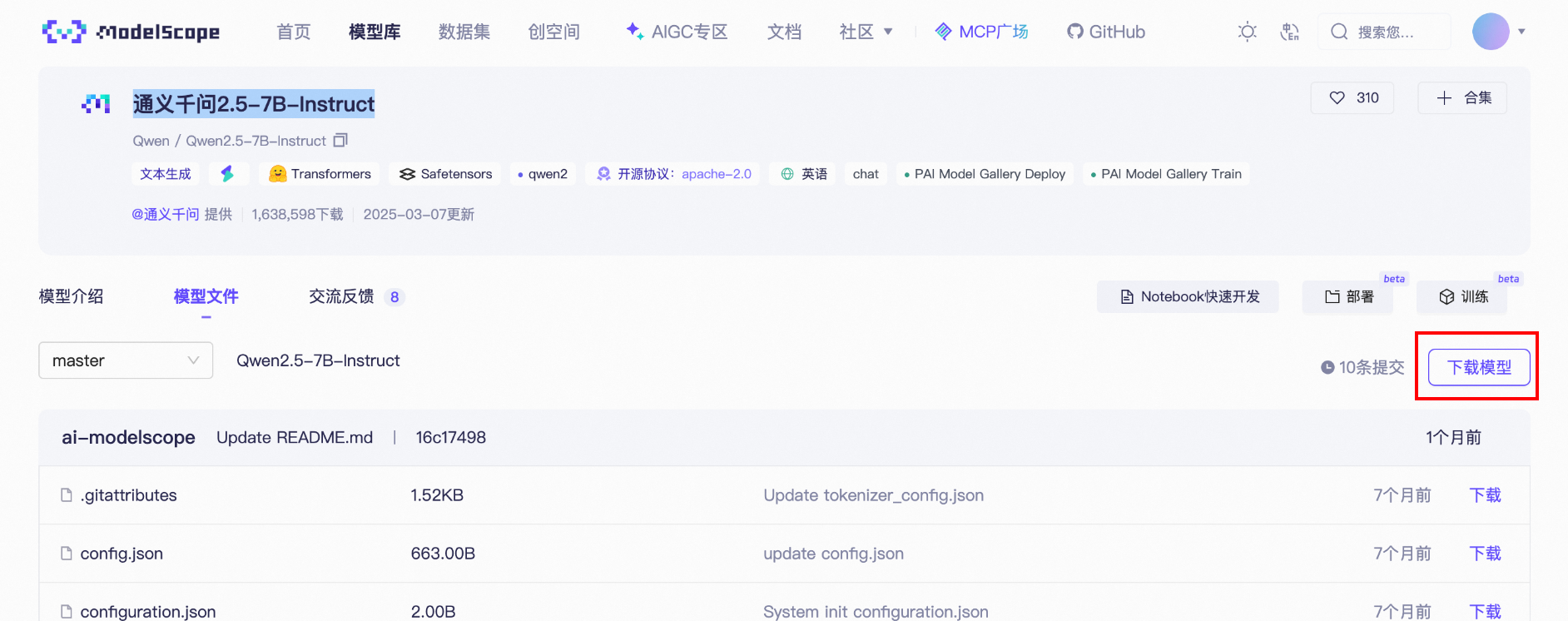The image size is (1568, 621).
Task: View the 10条提交 commit history
Action: (x=1362, y=367)
